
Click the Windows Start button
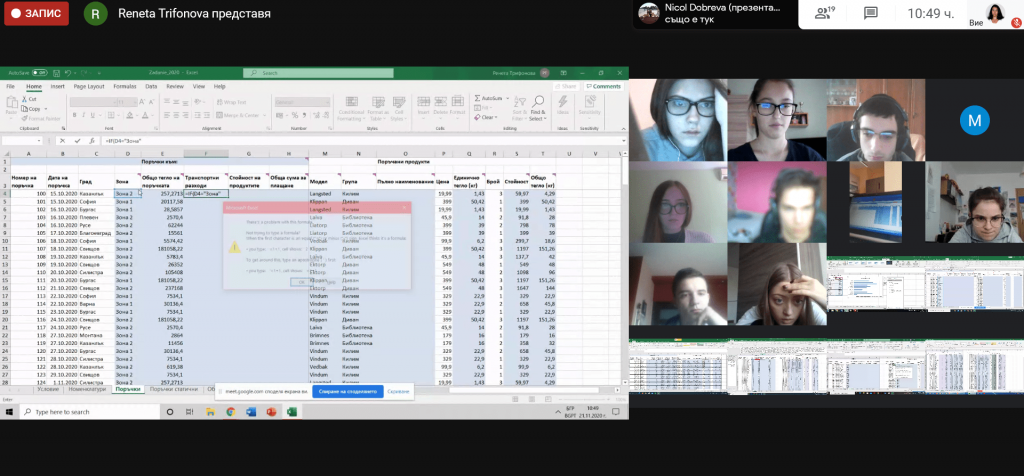[10, 412]
